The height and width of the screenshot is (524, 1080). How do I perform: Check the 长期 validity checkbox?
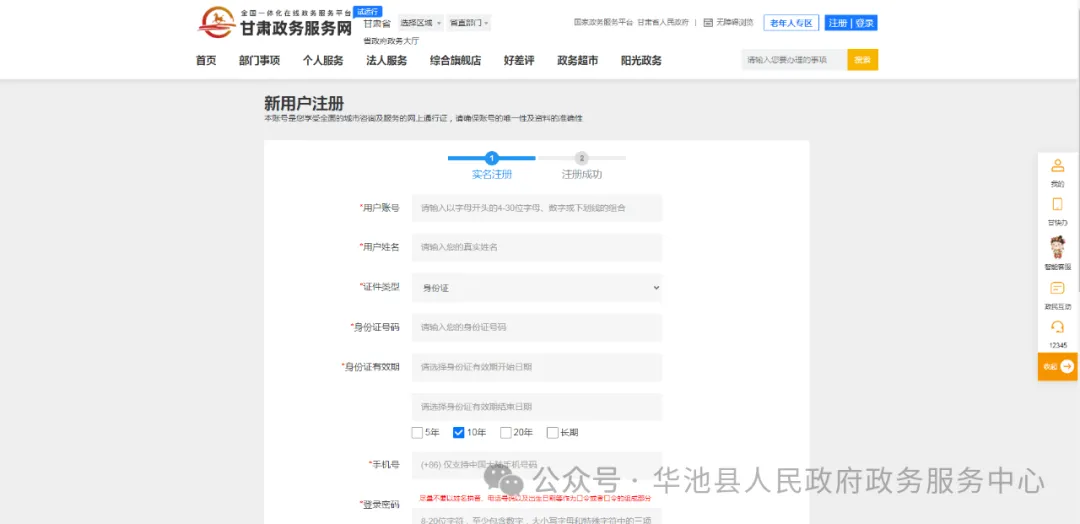pyautogui.click(x=552, y=432)
